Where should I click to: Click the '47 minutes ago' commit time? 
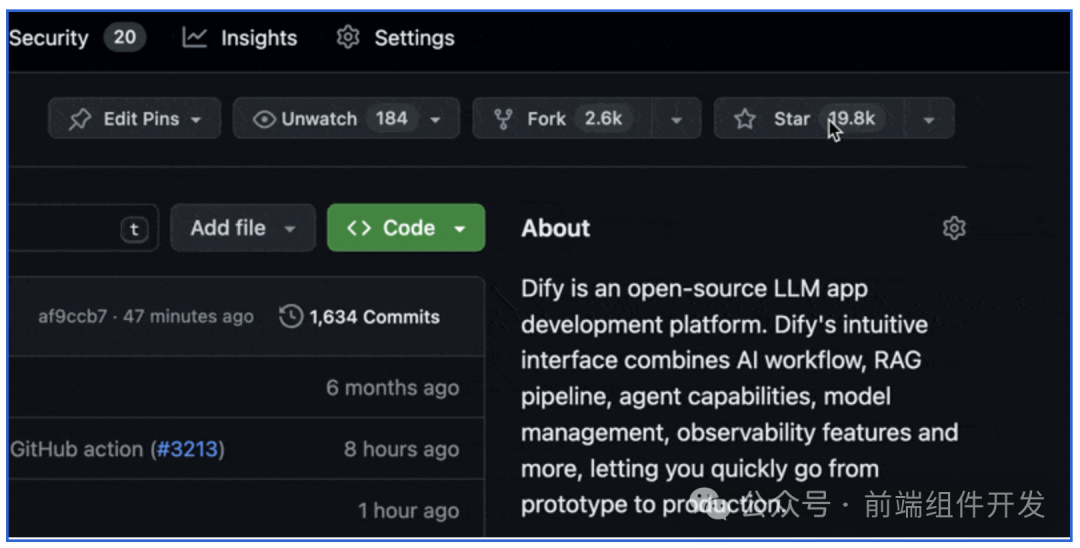coord(188,317)
